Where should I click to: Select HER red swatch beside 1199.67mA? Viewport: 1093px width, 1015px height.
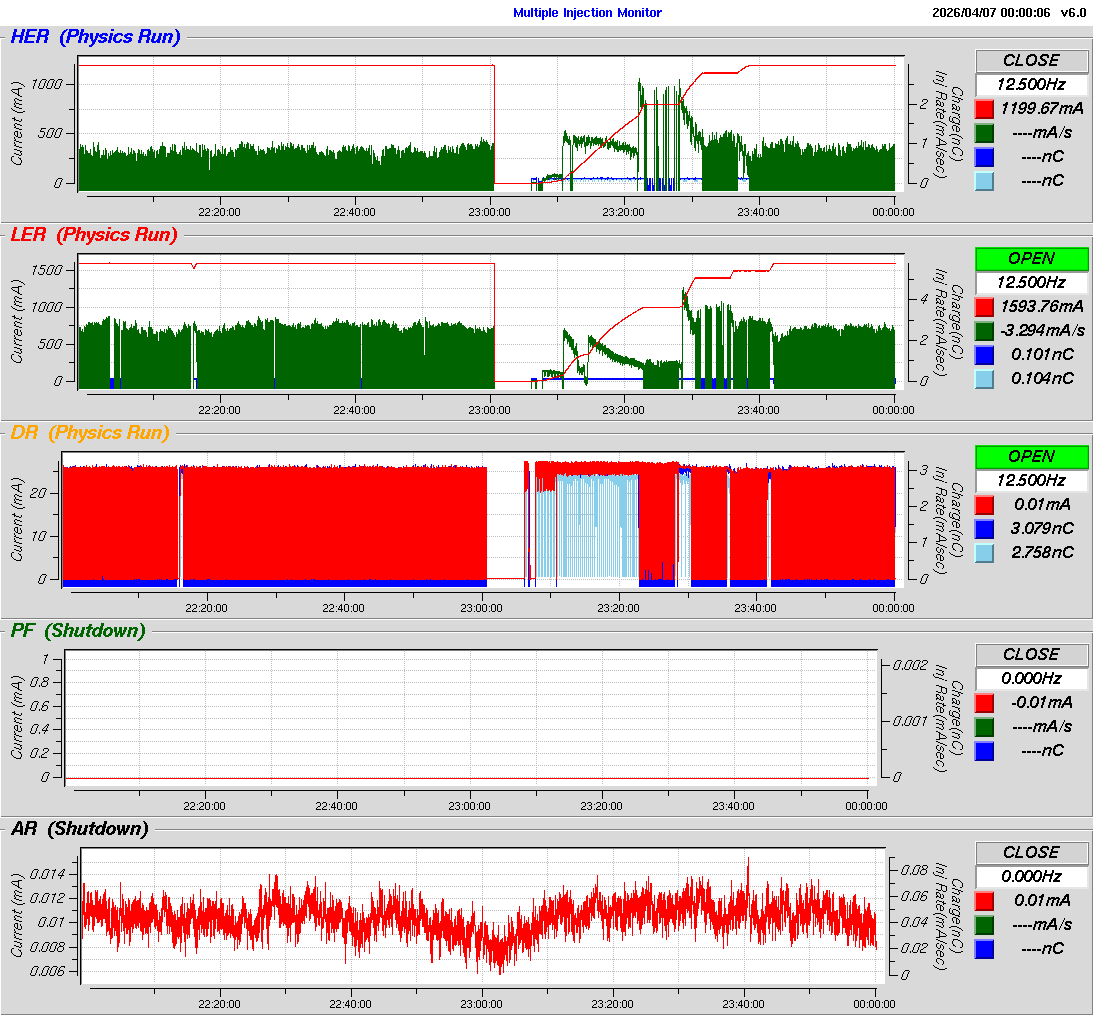tap(984, 109)
